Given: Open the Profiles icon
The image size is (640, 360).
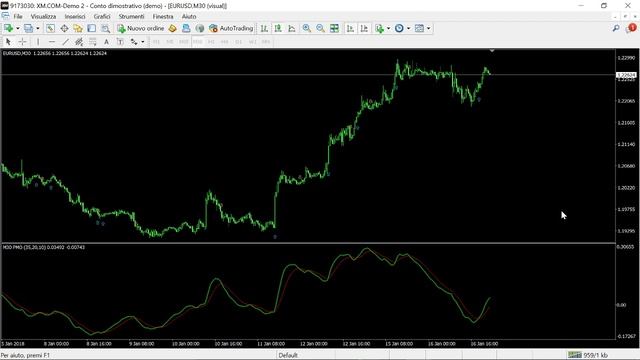Looking at the screenshot, I should (x=28, y=28).
